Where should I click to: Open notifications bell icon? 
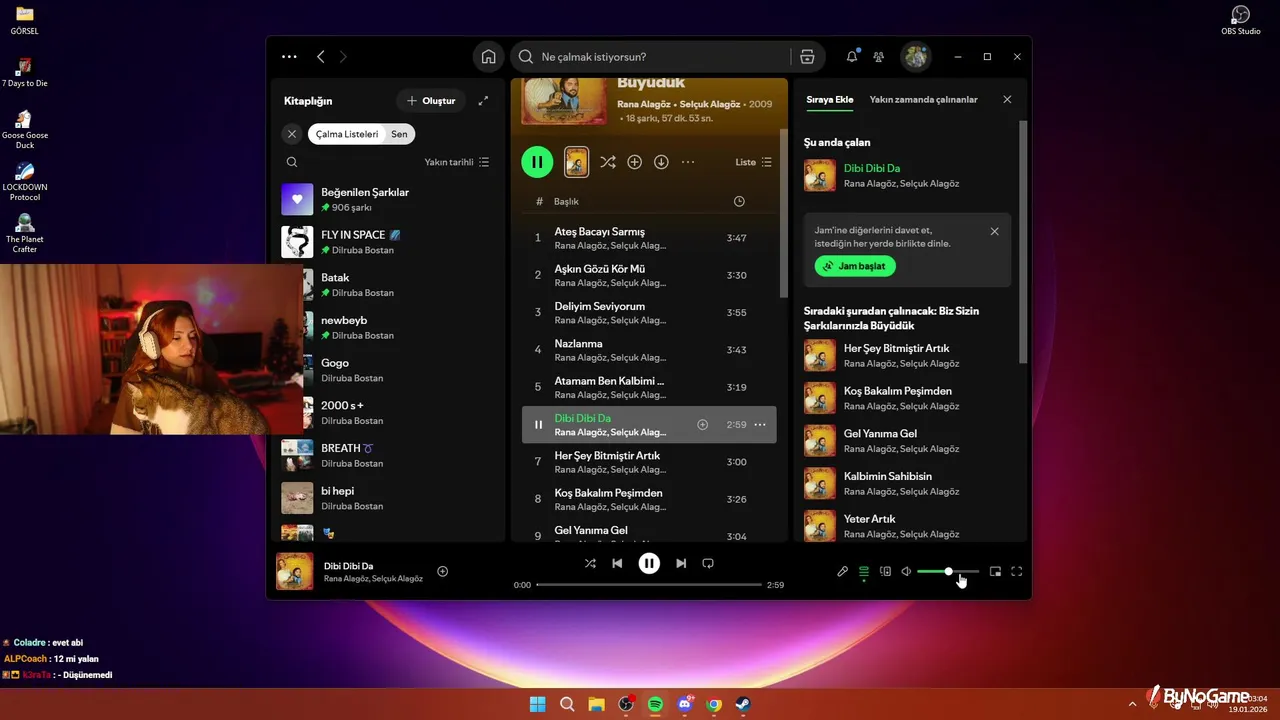tap(852, 57)
